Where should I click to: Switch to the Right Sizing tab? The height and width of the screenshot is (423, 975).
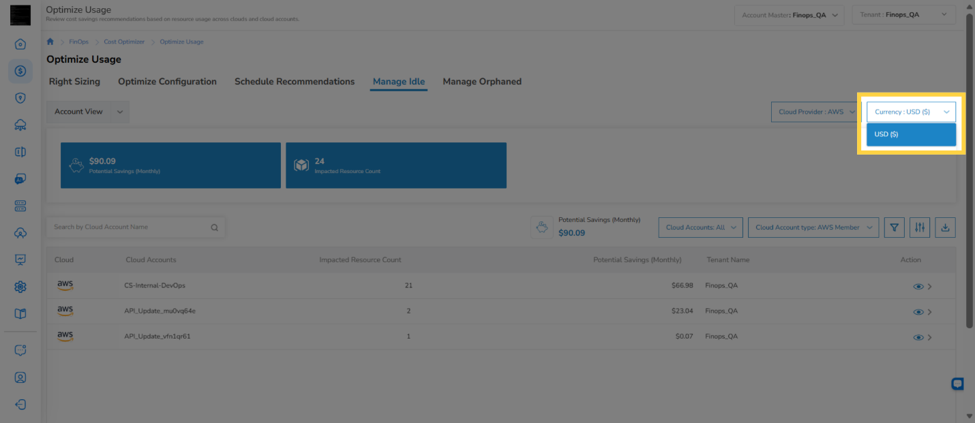74,81
